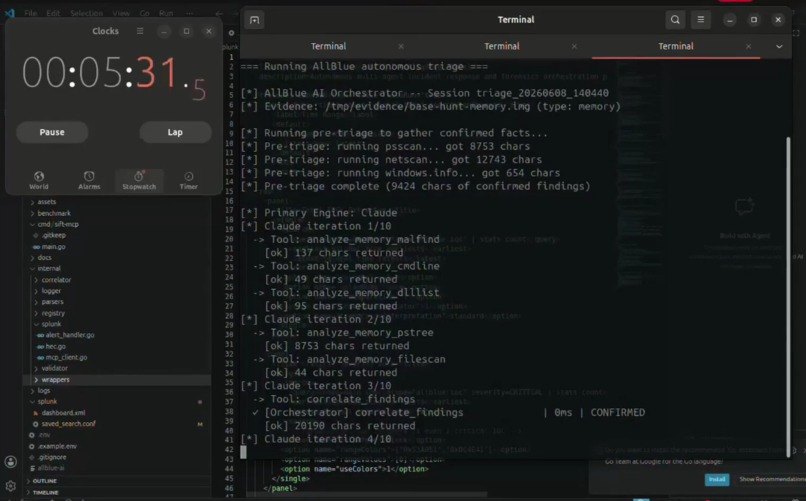Open VS Code File menu

click(30, 13)
